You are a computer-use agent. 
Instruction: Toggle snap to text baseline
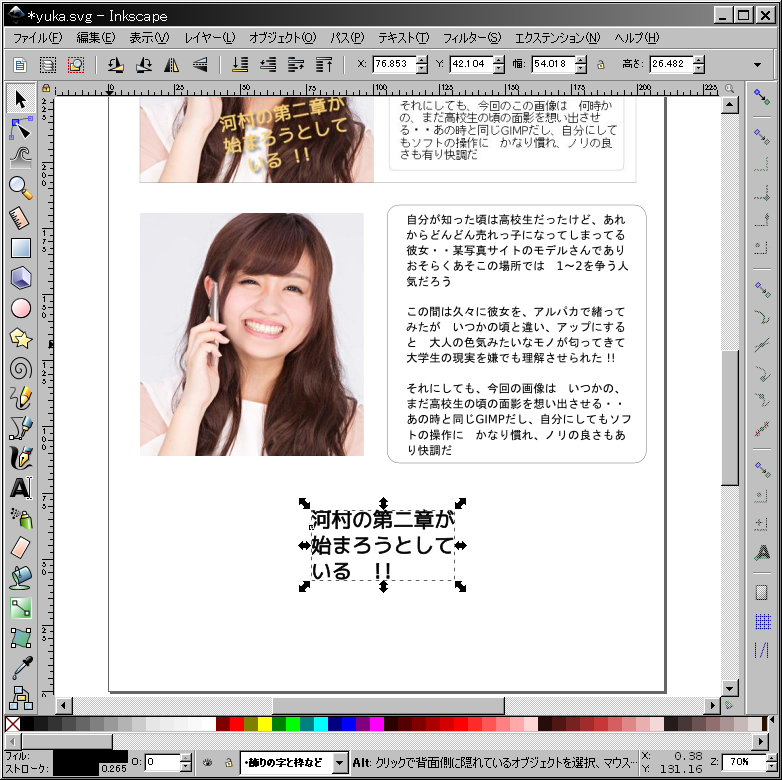(x=761, y=553)
